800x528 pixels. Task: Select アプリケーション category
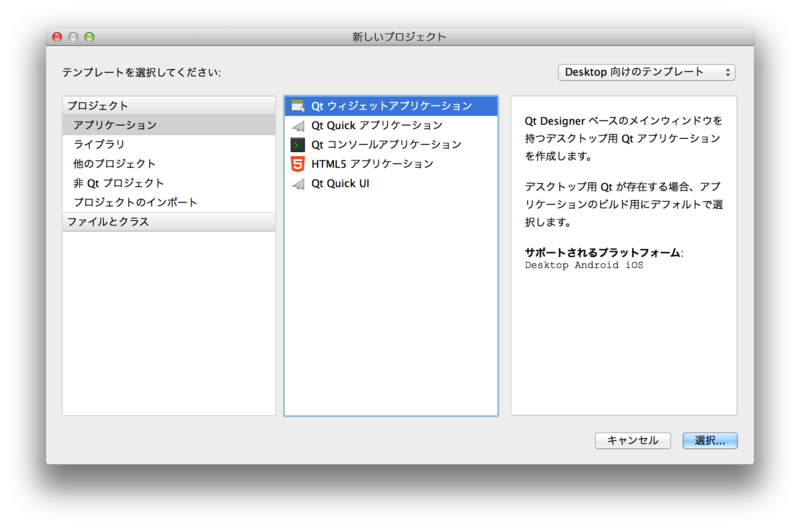pyautogui.click(x=169, y=125)
